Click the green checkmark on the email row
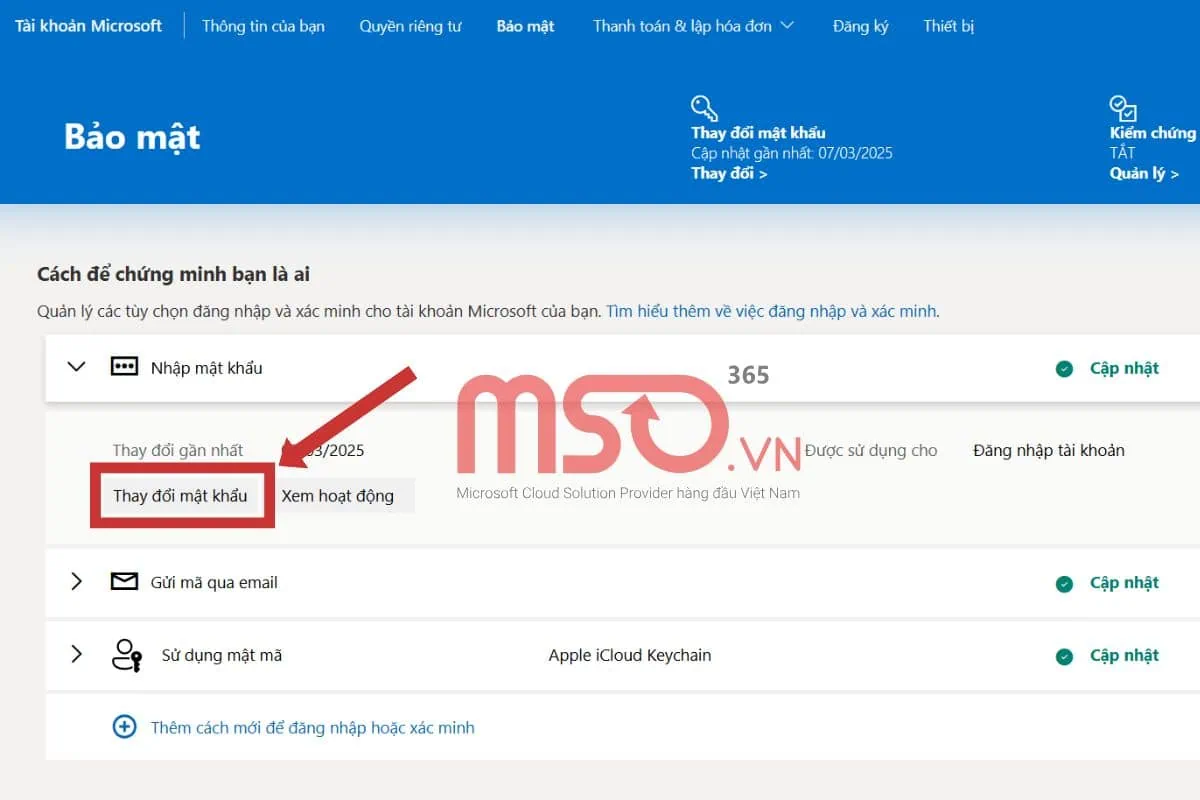Image resolution: width=1200 pixels, height=800 pixels. point(1064,582)
